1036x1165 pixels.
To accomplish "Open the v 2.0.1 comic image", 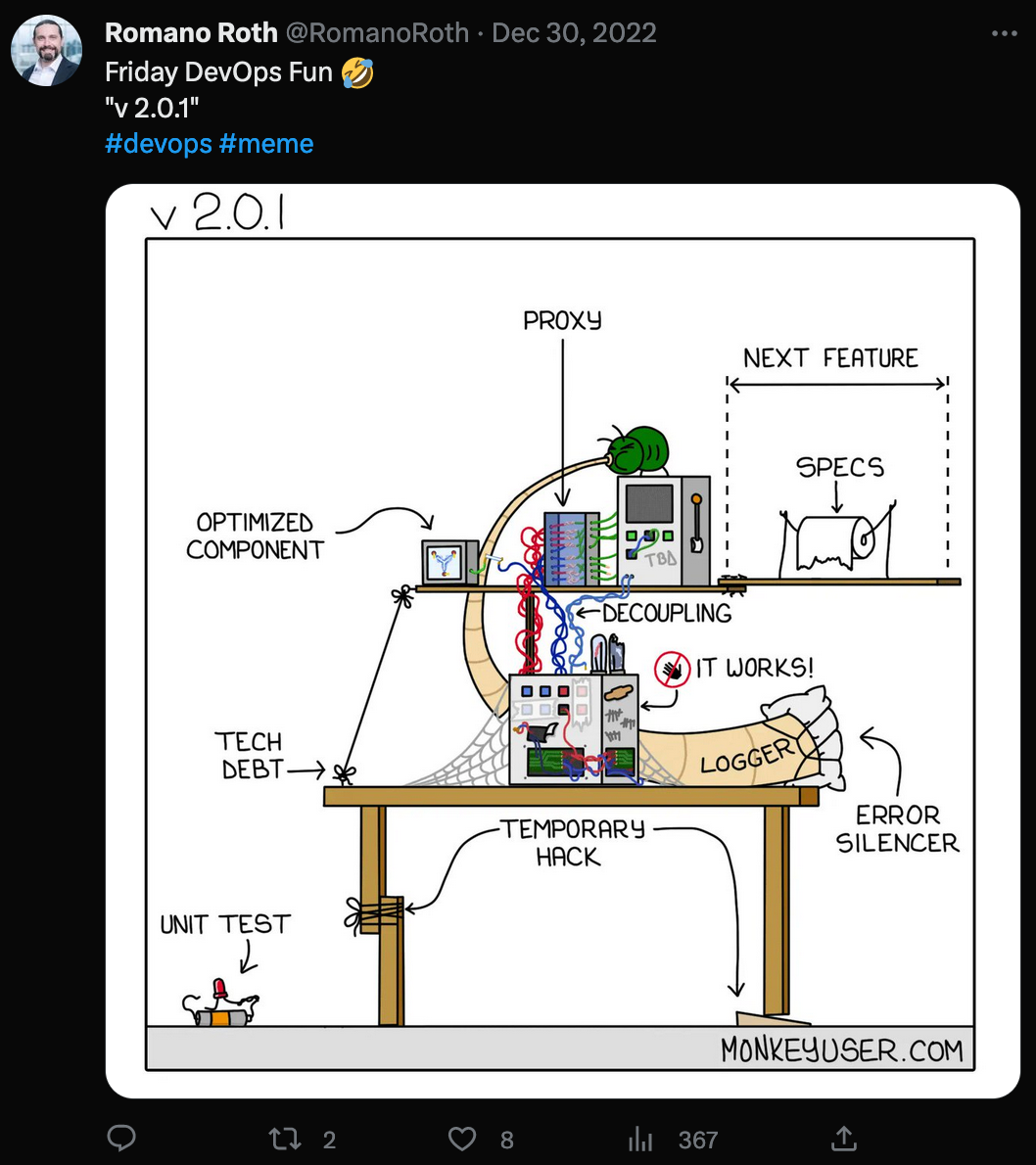I will coord(563,641).
